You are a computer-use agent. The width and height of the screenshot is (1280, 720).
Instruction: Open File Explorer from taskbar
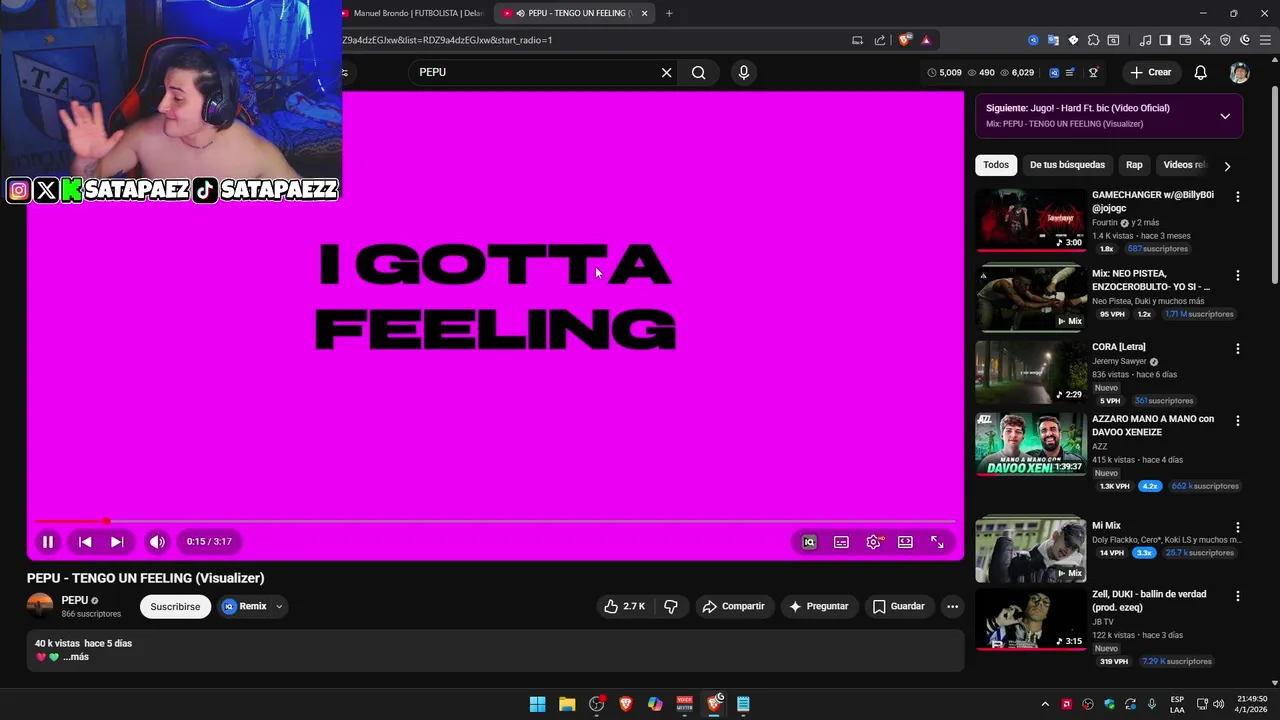pyautogui.click(x=567, y=704)
